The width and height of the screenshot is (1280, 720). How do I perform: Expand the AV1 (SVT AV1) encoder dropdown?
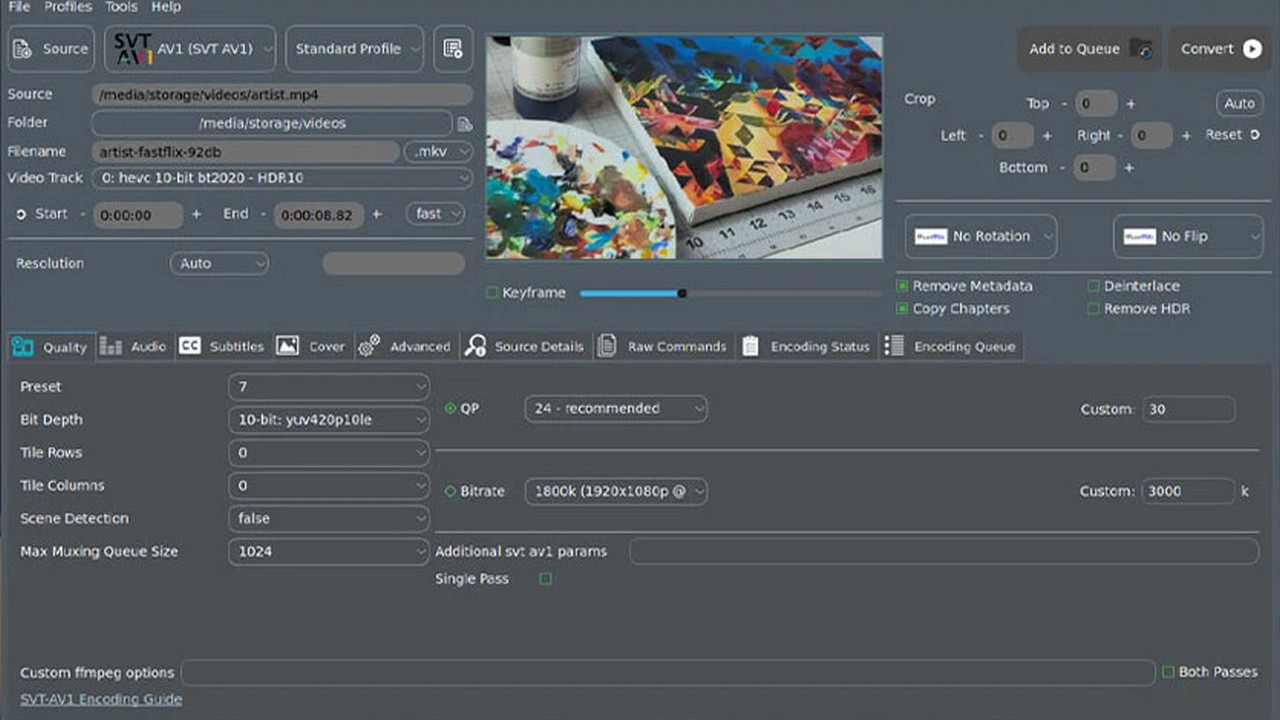[190, 49]
